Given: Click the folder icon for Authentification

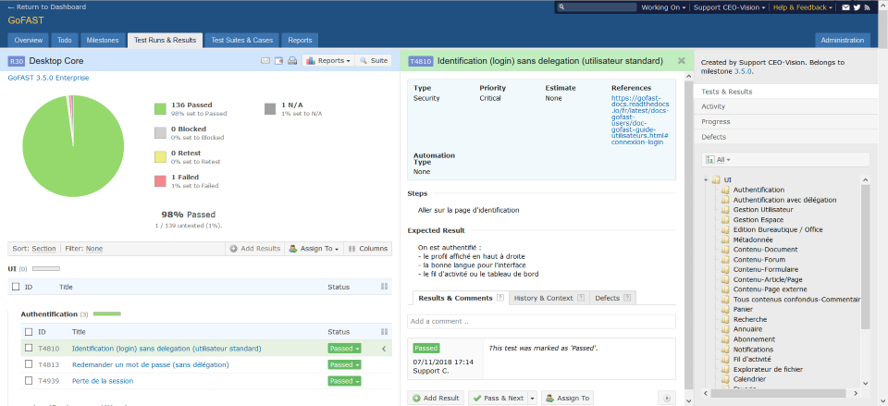Looking at the screenshot, I should coord(725,190).
